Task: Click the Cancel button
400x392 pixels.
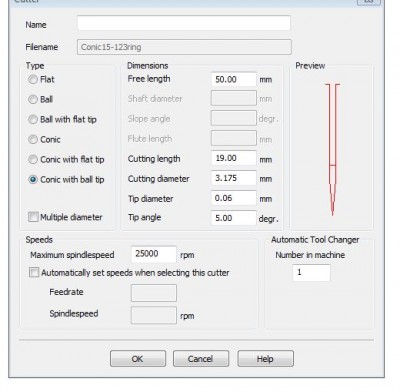Action: [x=201, y=359]
